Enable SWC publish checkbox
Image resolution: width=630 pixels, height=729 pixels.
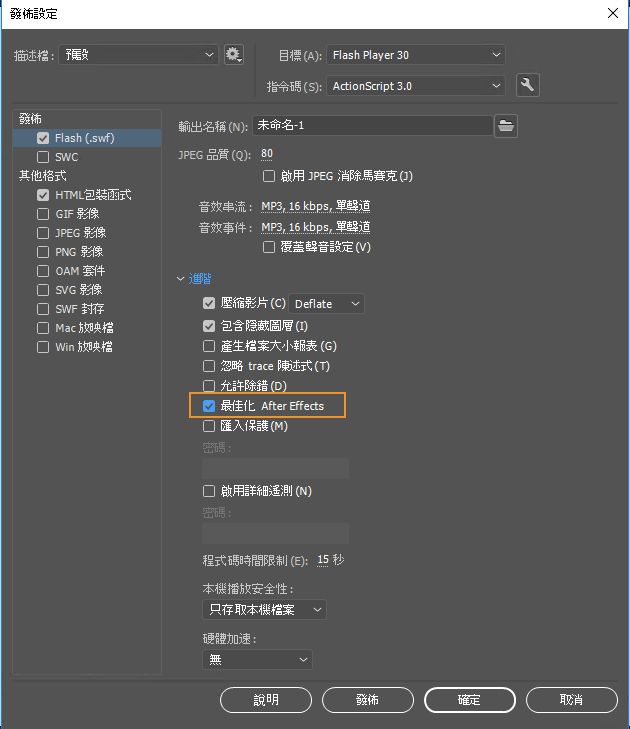pyautogui.click(x=43, y=157)
